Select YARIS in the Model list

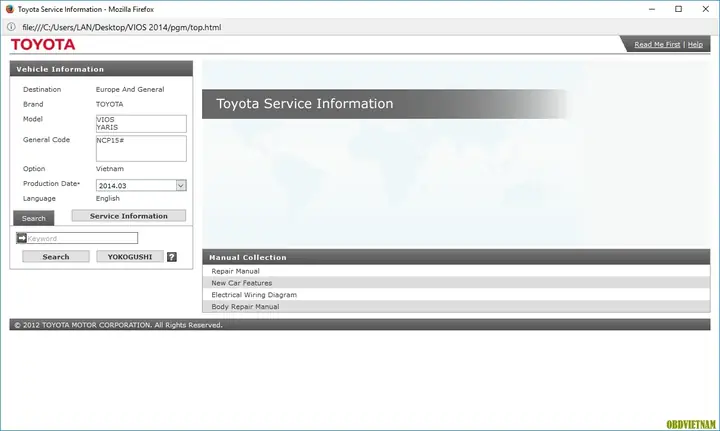coord(107,127)
